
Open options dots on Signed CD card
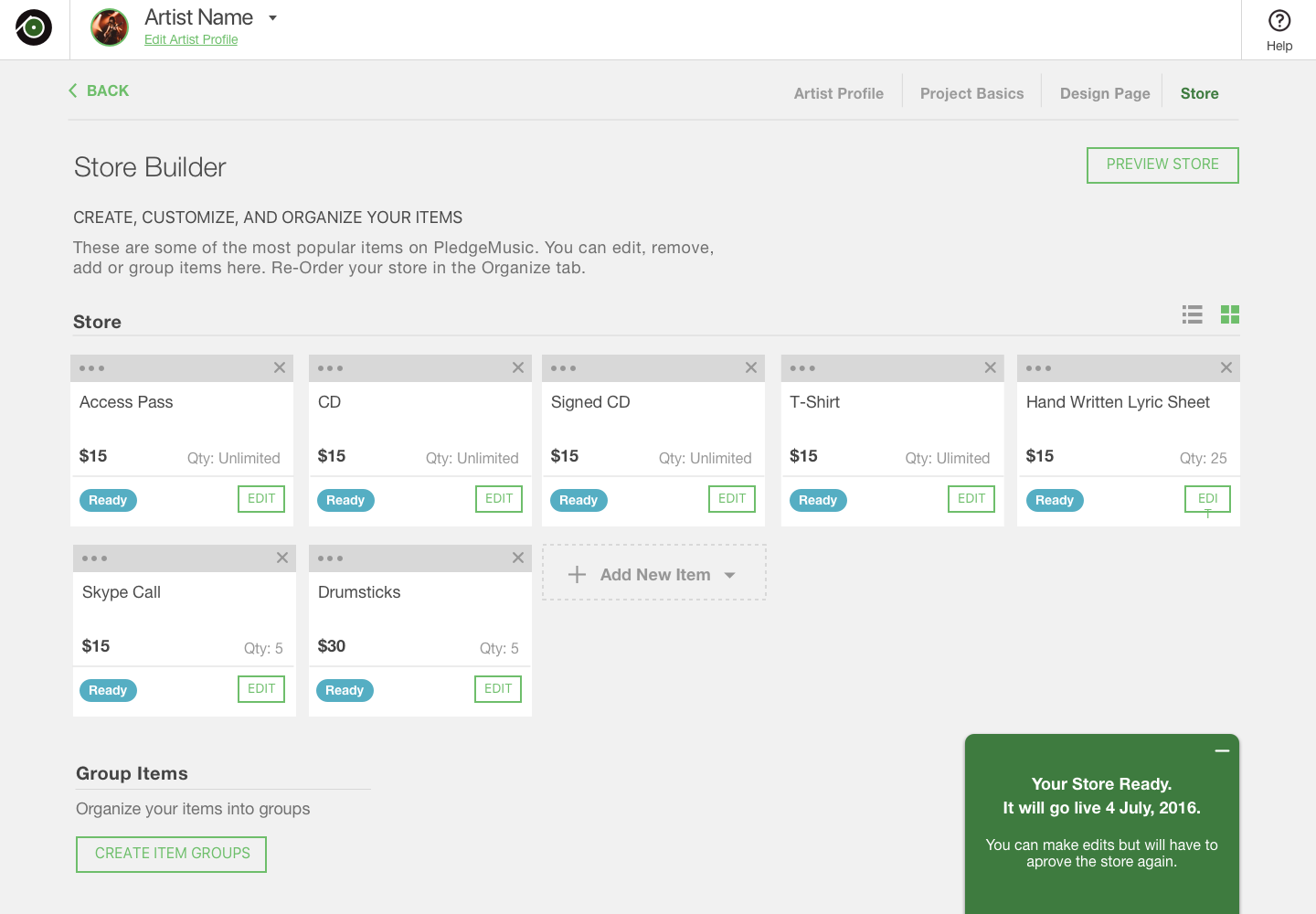(x=563, y=368)
